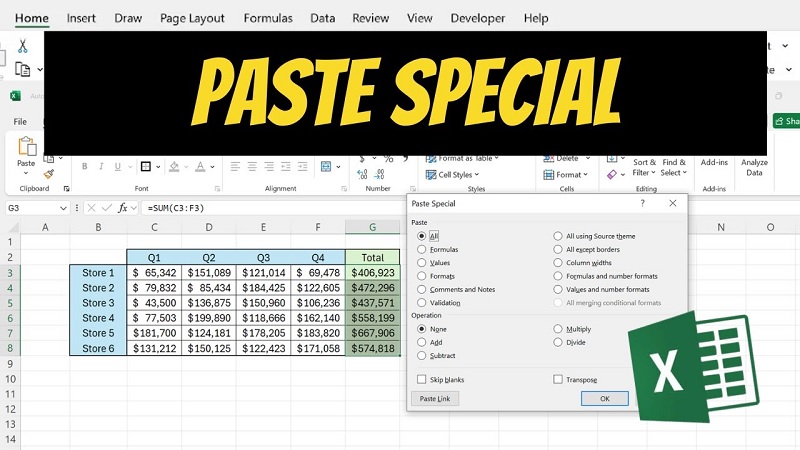This screenshot has height=450, width=800.
Task: Select column G header
Action: pos(372,227)
